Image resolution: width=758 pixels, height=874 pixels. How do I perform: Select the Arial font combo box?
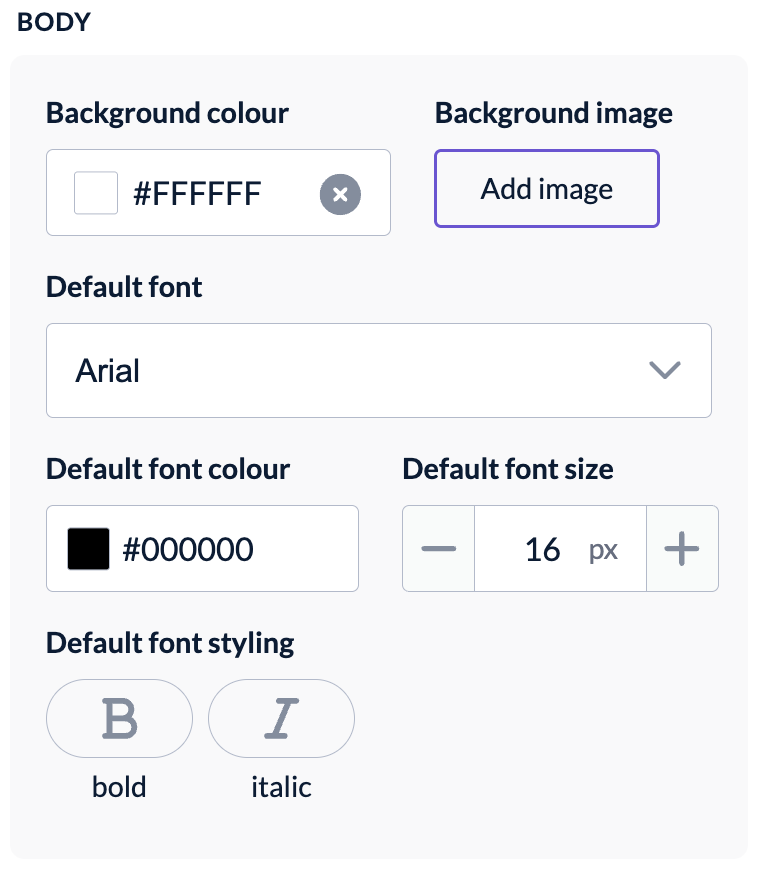pyautogui.click(x=379, y=370)
